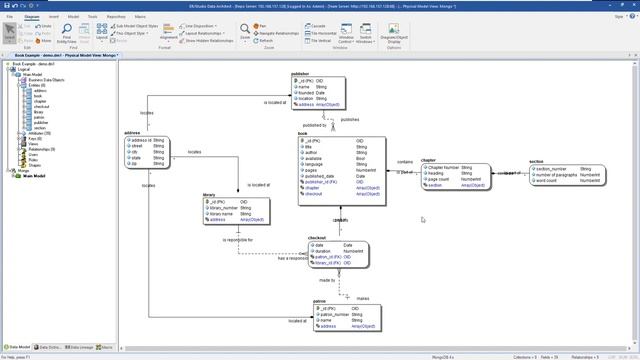This screenshot has height=360, width=640.
Task: Switch to the Tools ribbon tab
Action: 93,17
